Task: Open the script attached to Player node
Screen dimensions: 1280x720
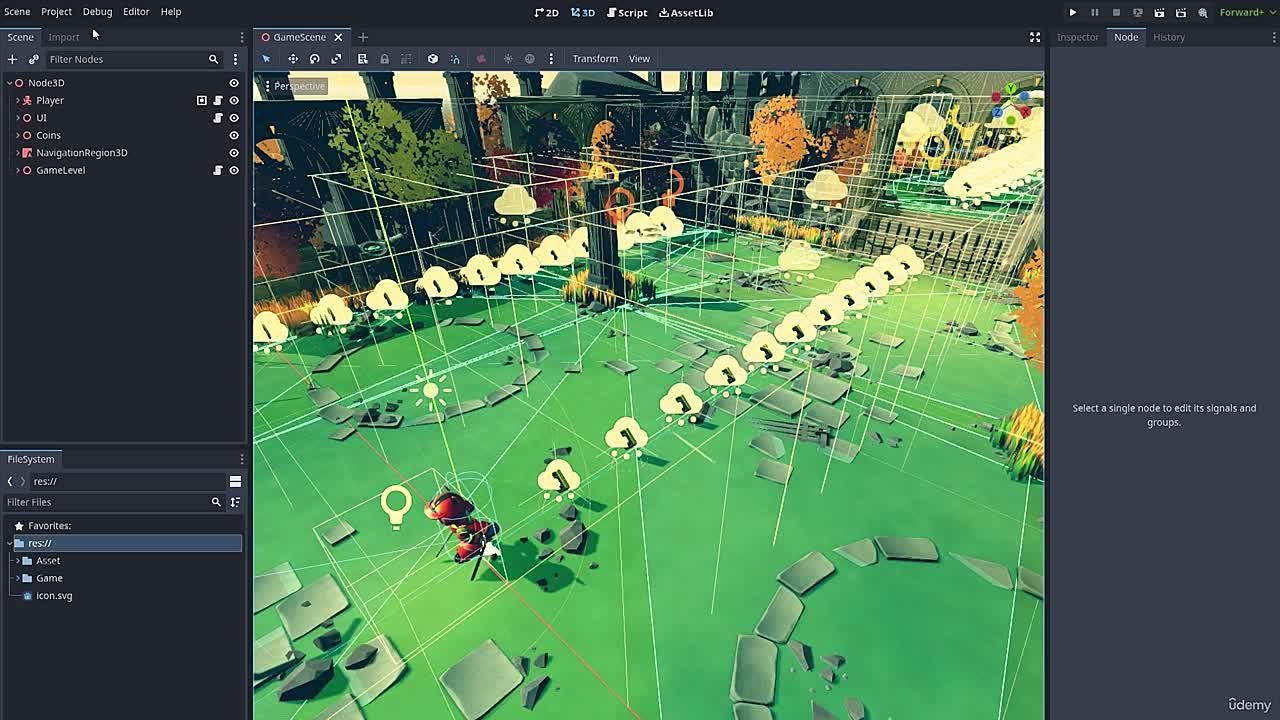Action: (x=218, y=100)
